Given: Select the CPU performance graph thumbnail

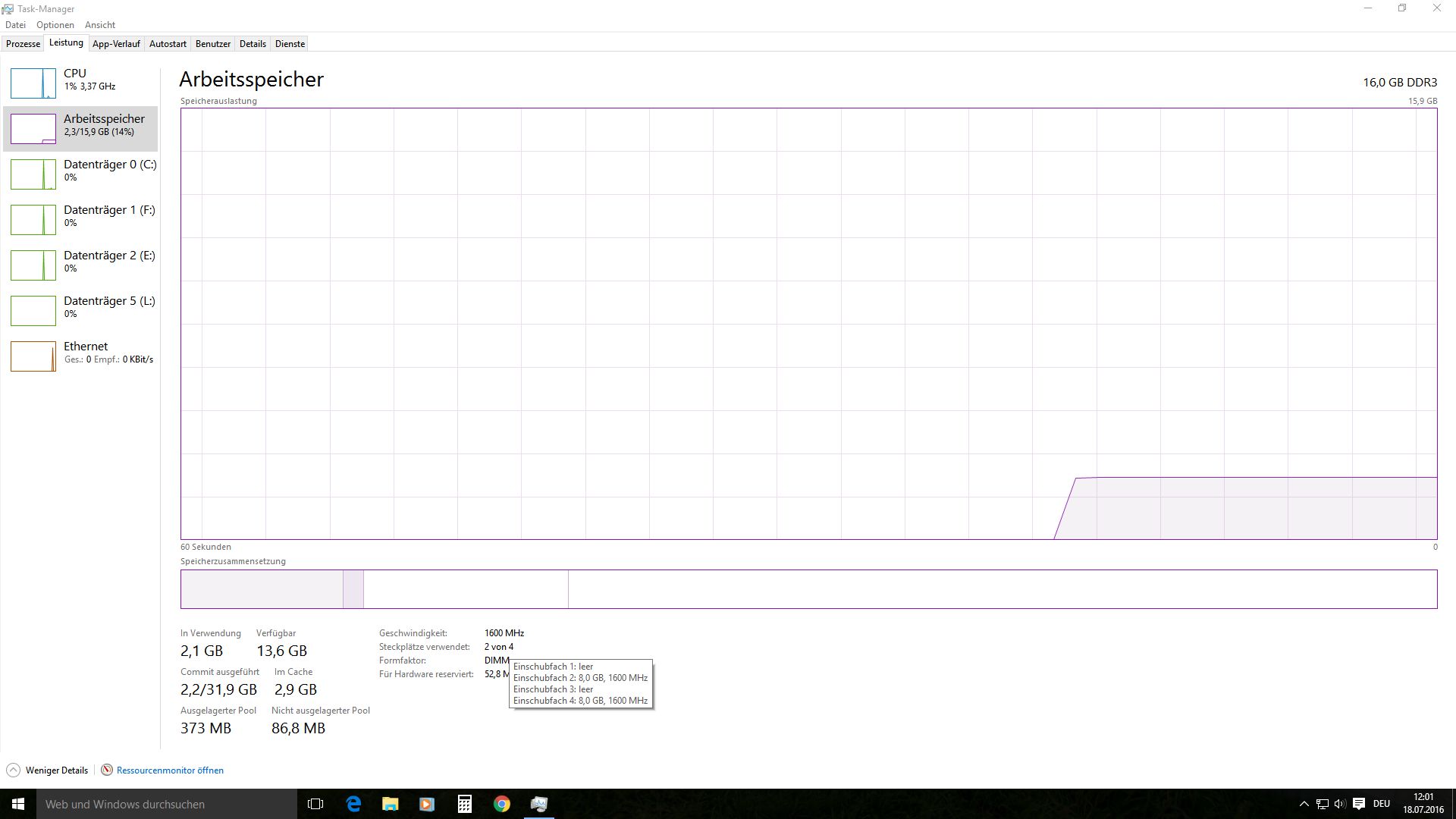Looking at the screenshot, I should (33, 83).
